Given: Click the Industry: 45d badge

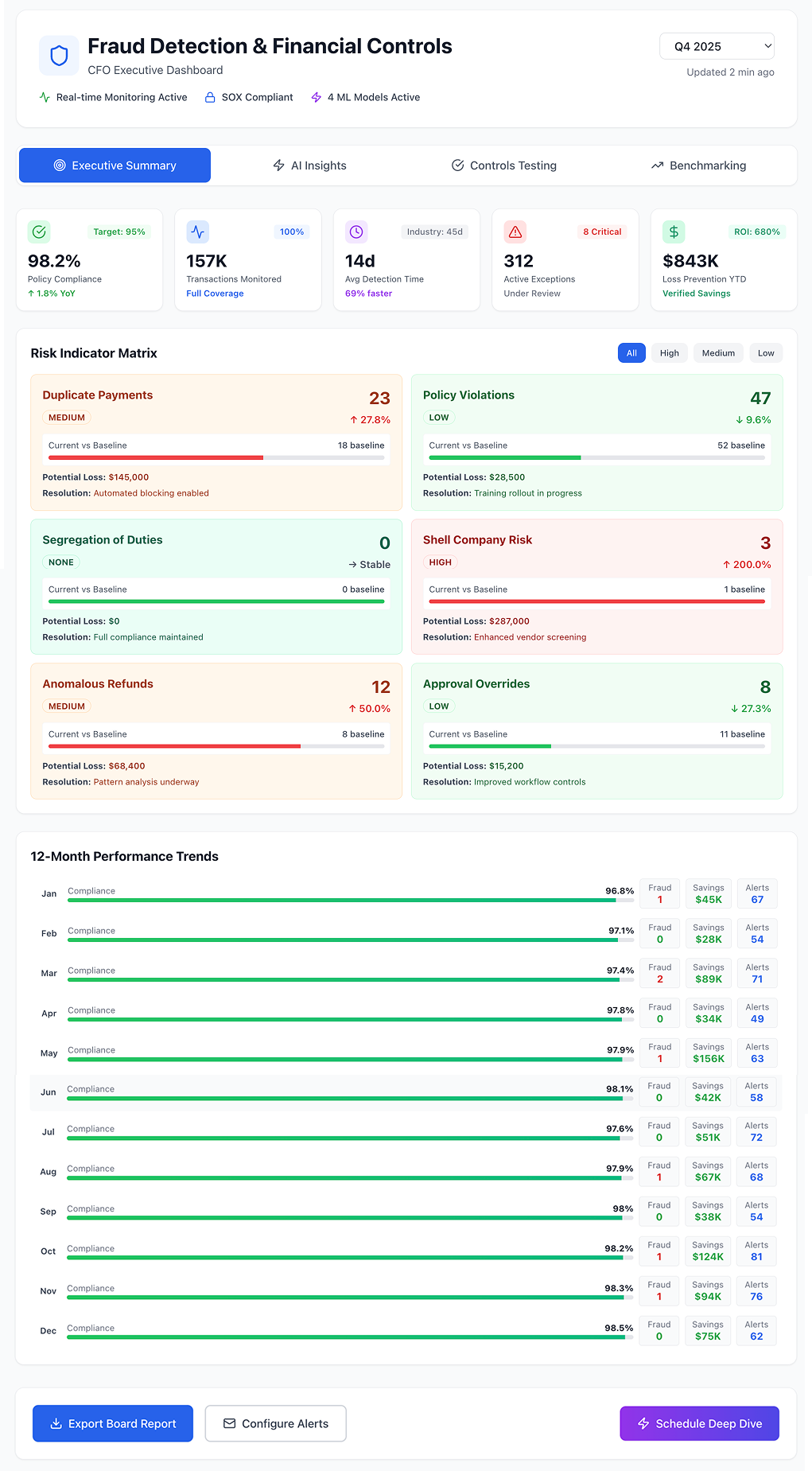Looking at the screenshot, I should (434, 232).
